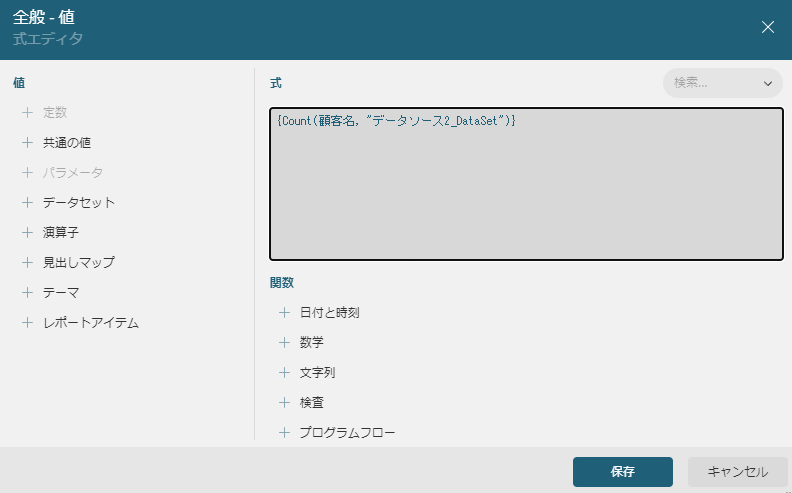
Task: Click the plus icon beside 演算子
Action: point(27,233)
